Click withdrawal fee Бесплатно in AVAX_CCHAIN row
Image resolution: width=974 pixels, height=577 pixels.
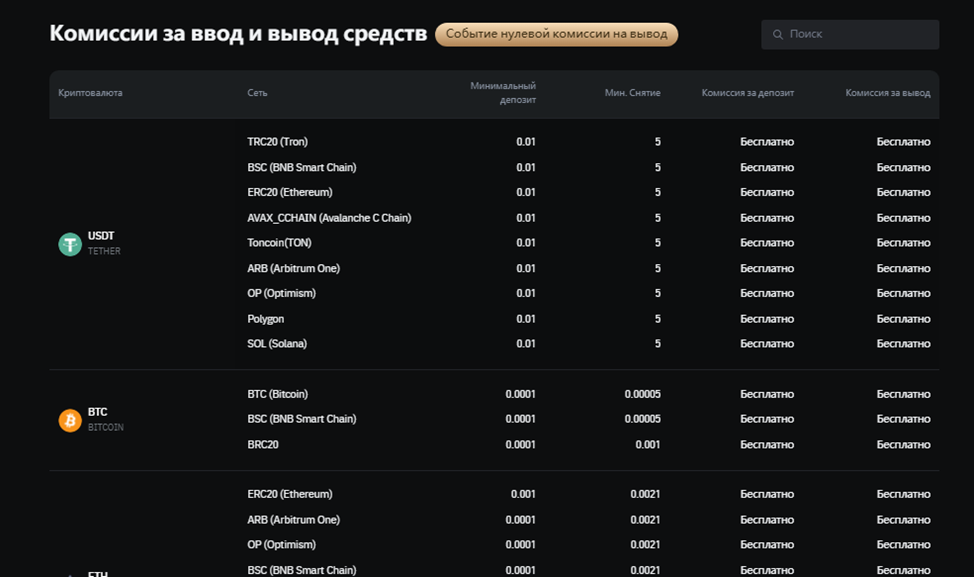[x=904, y=218]
